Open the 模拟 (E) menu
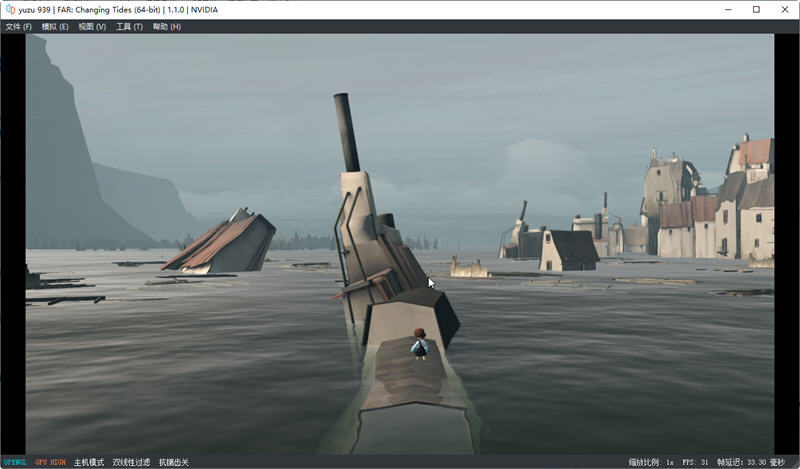The image size is (800, 469). point(55,27)
